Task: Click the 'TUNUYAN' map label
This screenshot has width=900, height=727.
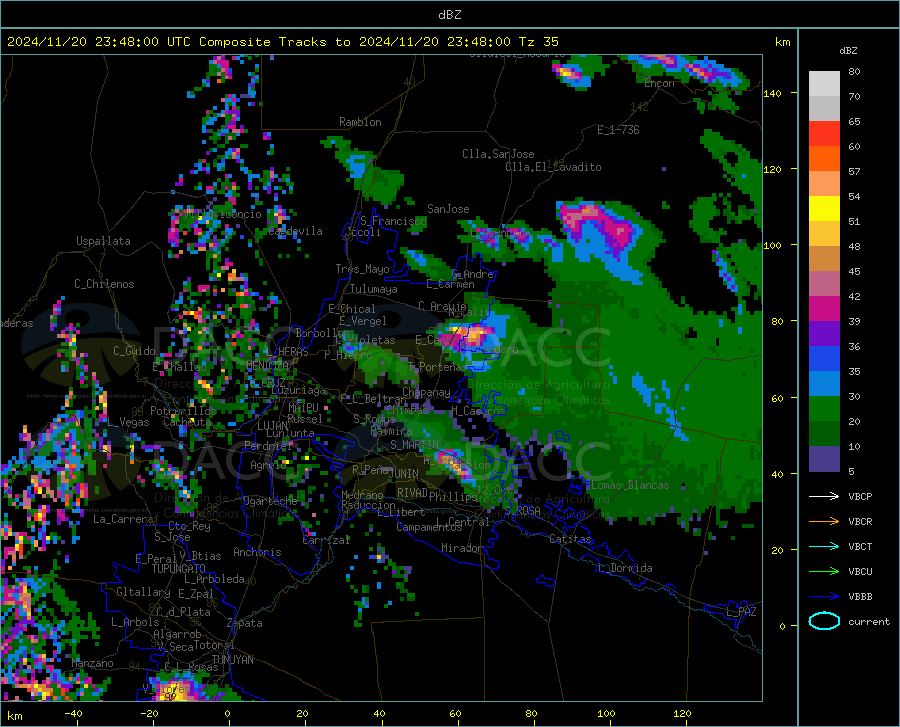Action: tap(232, 660)
